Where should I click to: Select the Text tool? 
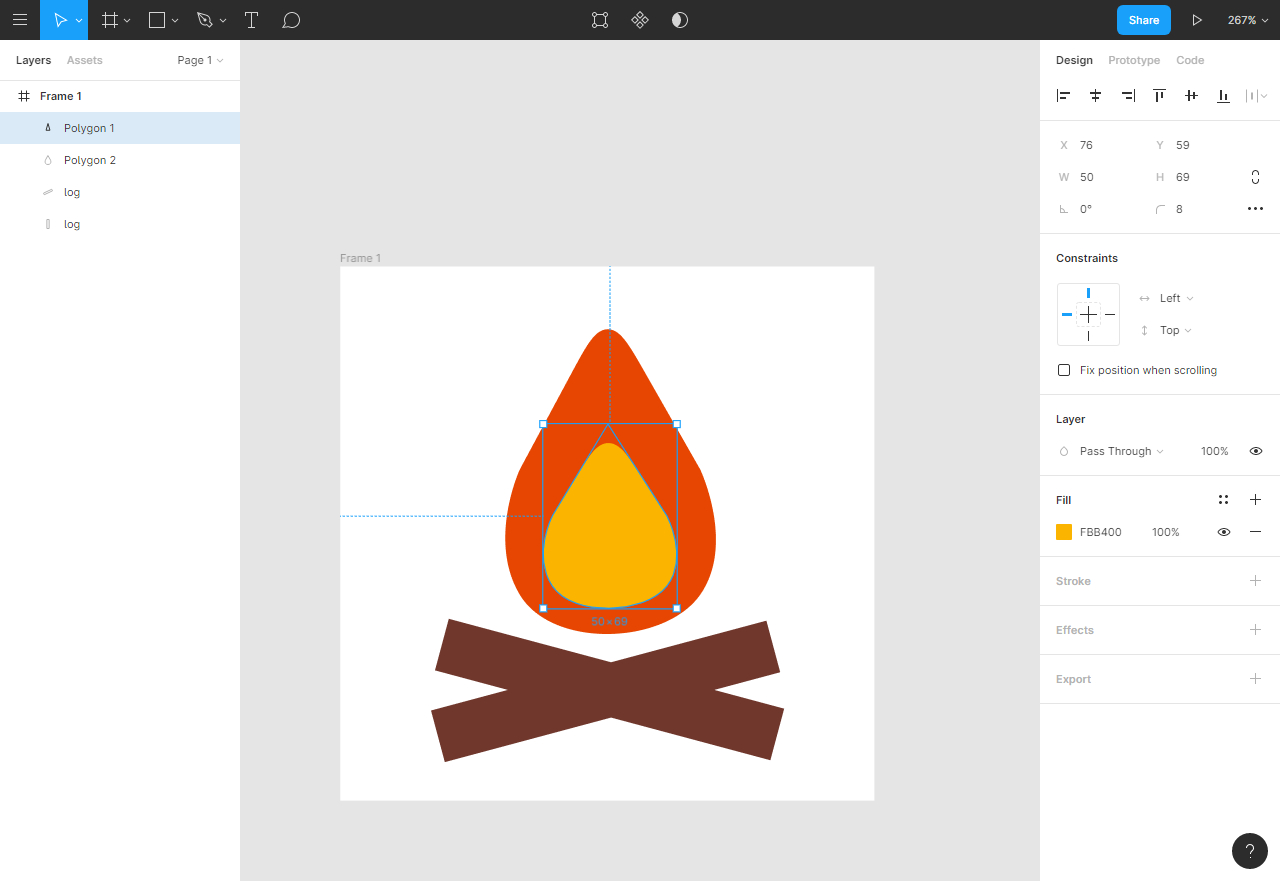pyautogui.click(x=252, y=20)
